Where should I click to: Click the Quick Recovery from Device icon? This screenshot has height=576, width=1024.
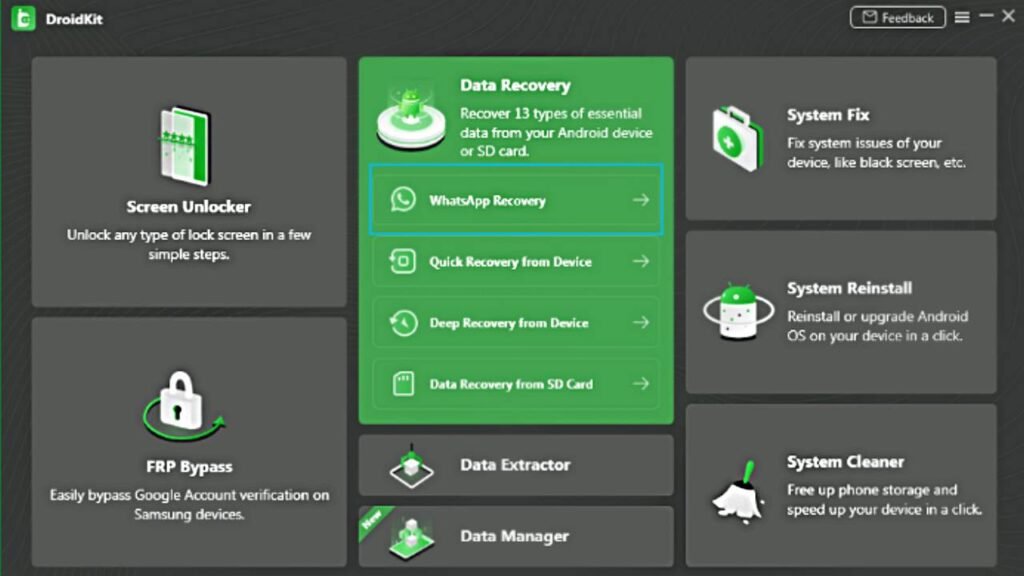pos(402,261)
